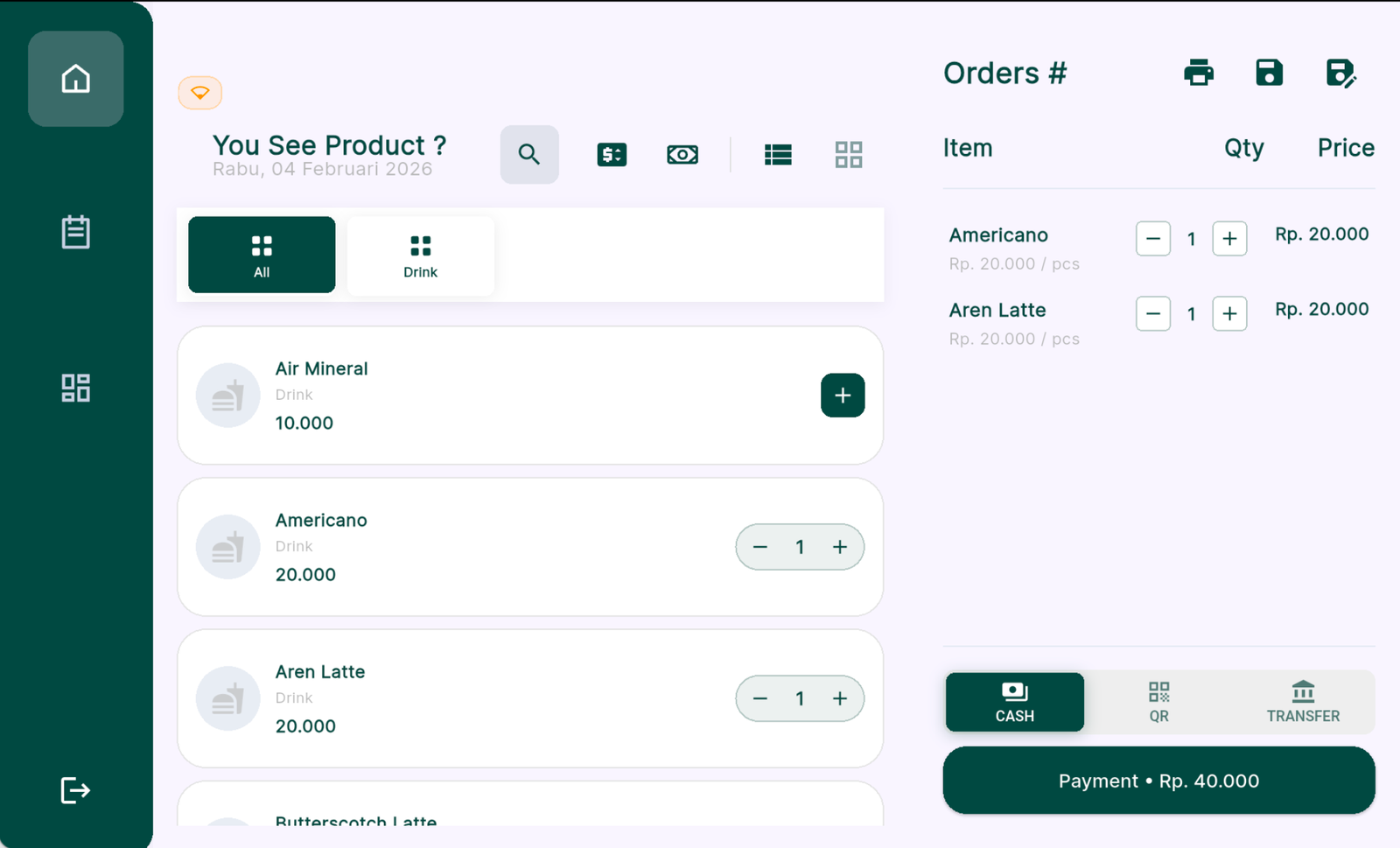
Task: Show All product categories
Action: pyautogui.click(x=262, y=255)
